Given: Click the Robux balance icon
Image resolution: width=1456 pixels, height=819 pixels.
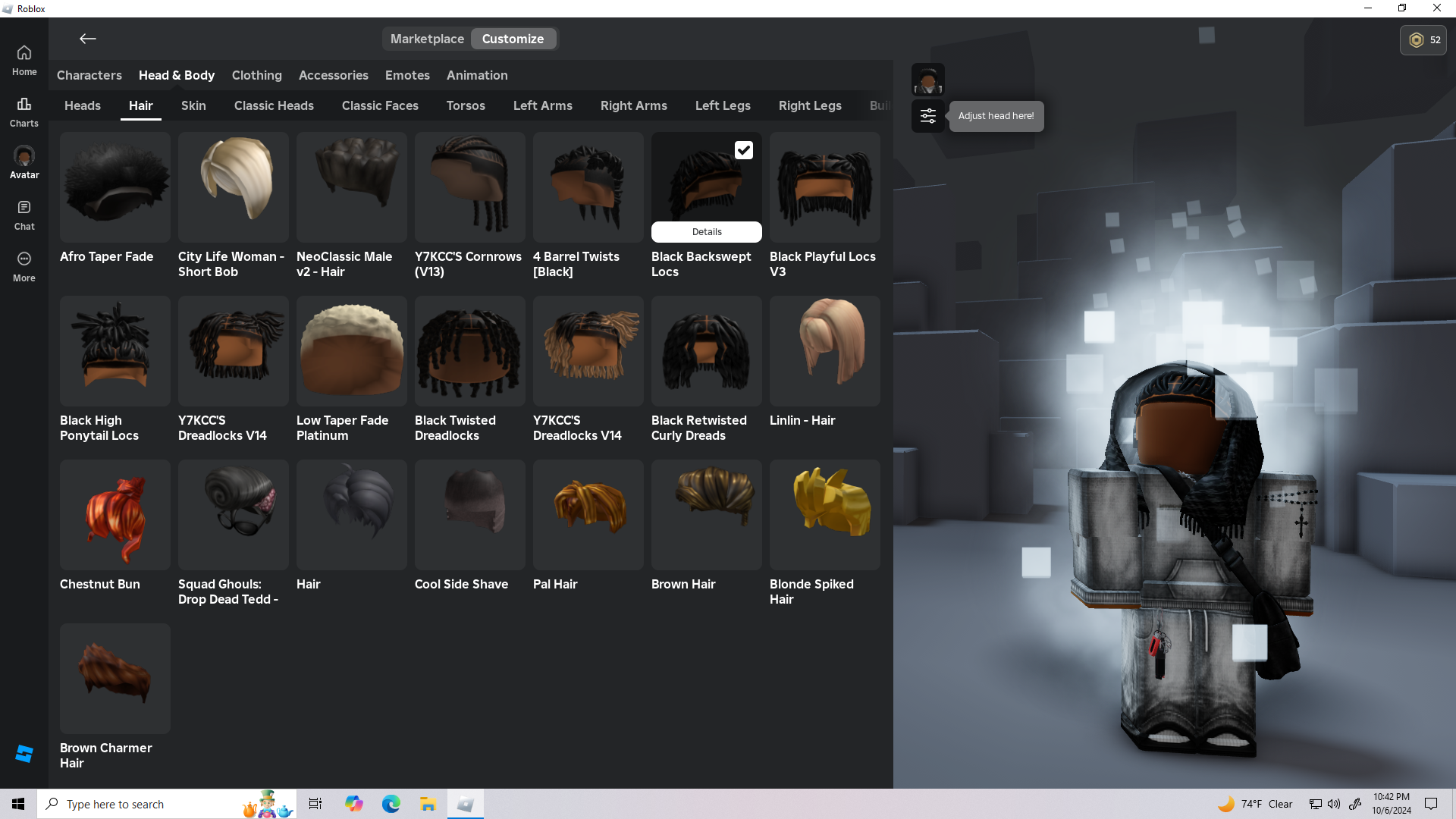Looking at the screenshot, I should pos(1416,40).
